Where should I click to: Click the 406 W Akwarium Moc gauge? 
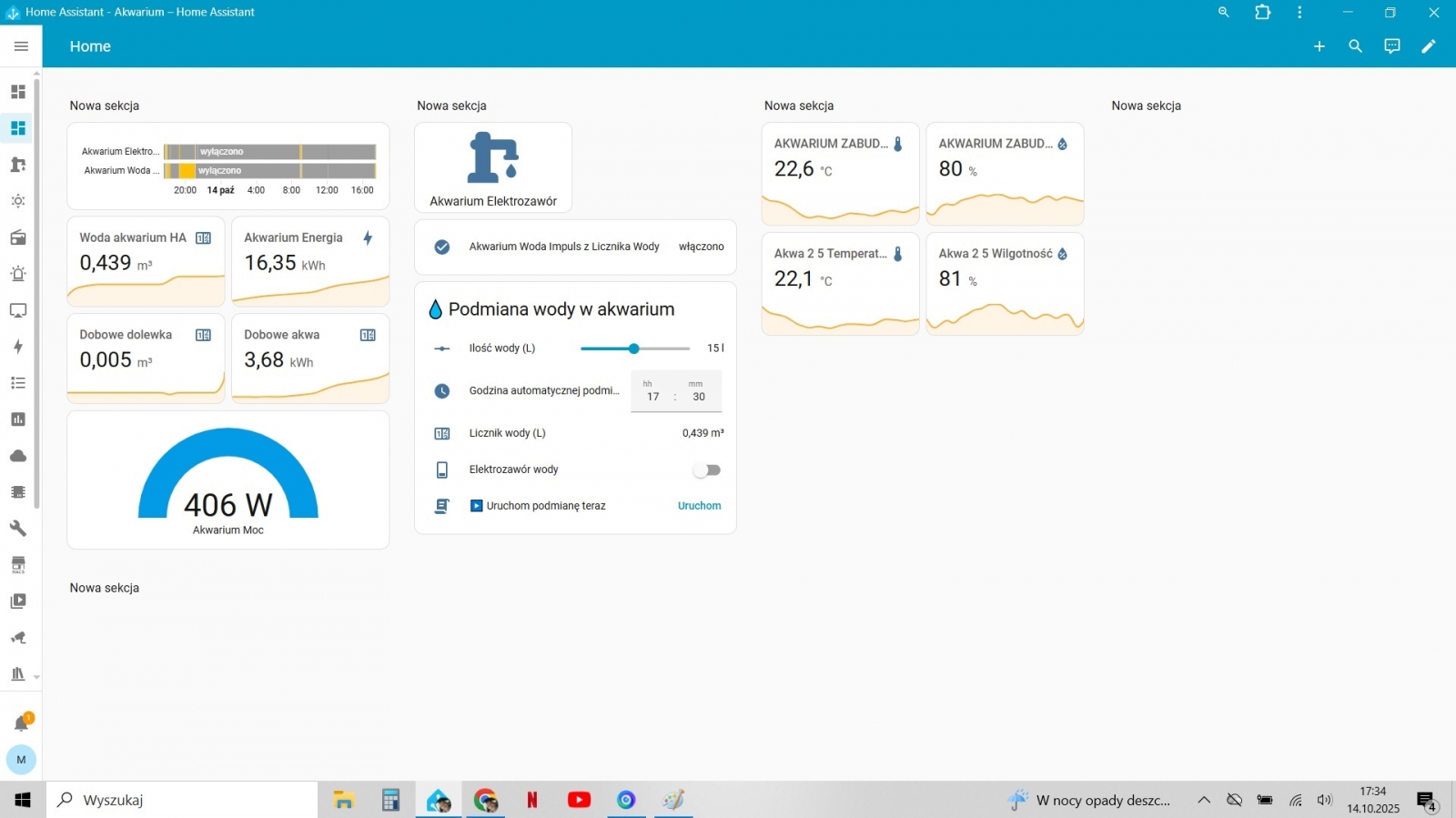(x=228, y=480)
